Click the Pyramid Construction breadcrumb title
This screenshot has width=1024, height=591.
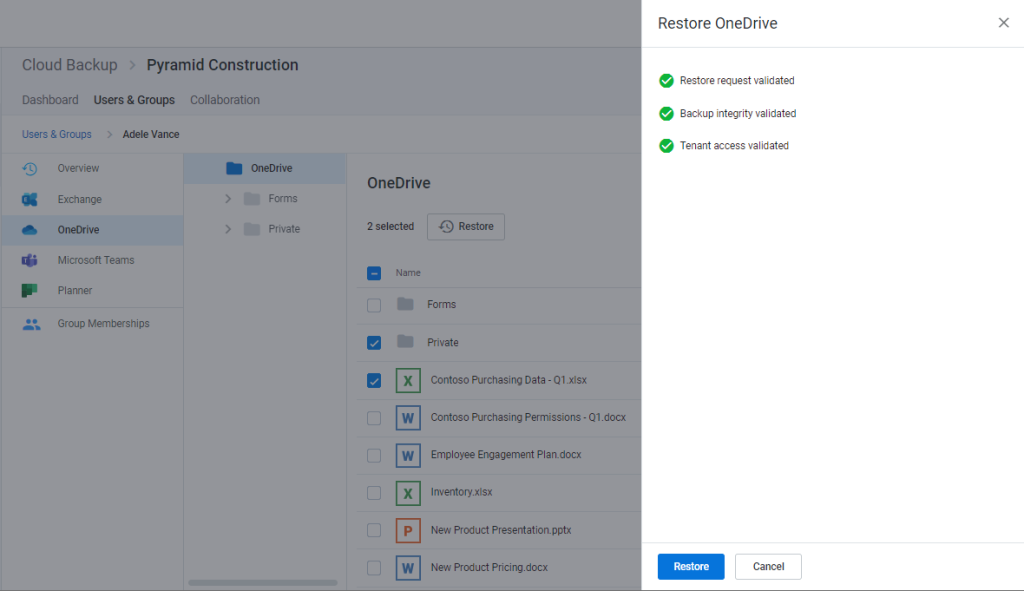[223, 65]
